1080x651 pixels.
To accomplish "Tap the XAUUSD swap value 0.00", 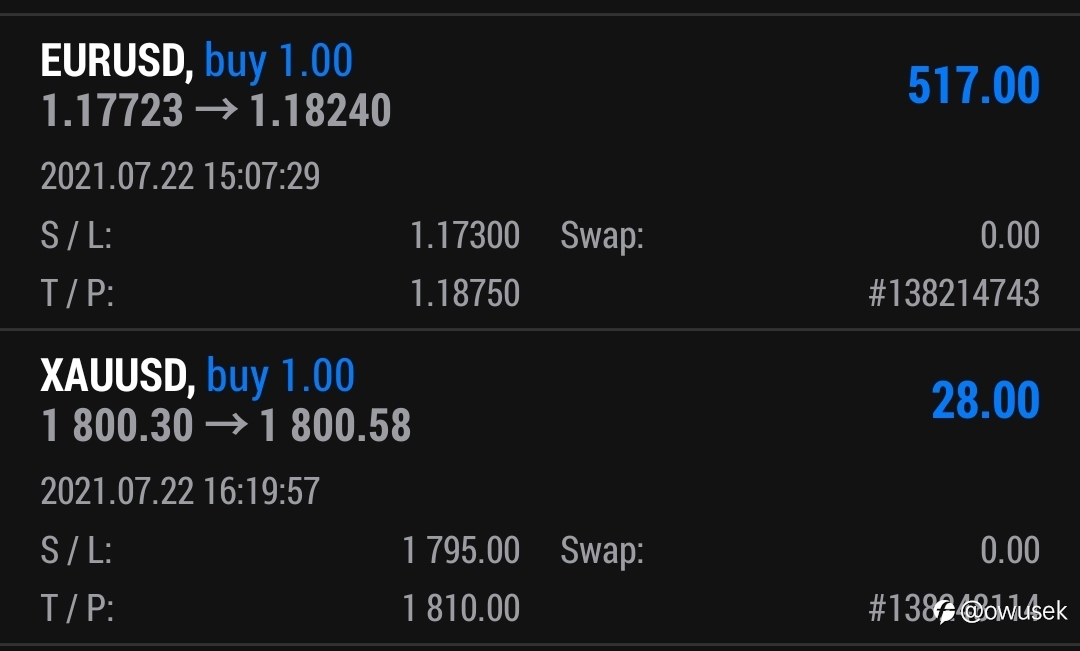I will pos(1010,550).
